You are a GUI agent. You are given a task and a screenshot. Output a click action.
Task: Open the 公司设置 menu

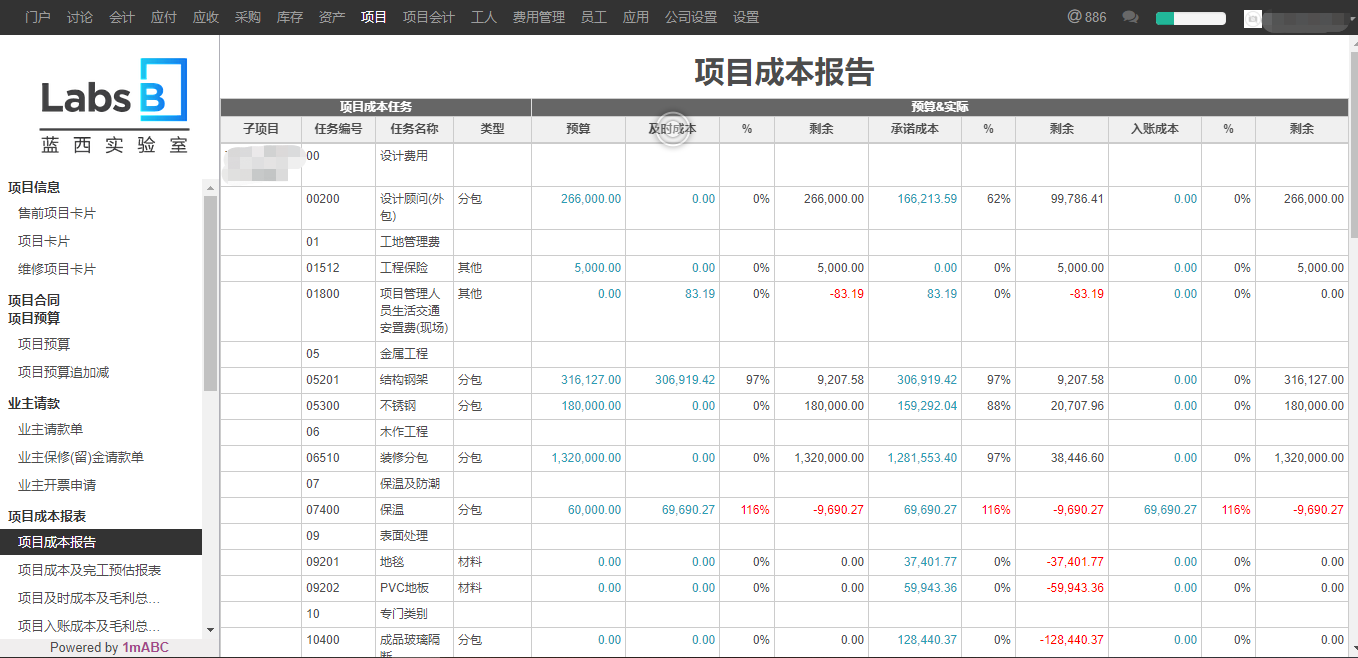tap(691, 17)
